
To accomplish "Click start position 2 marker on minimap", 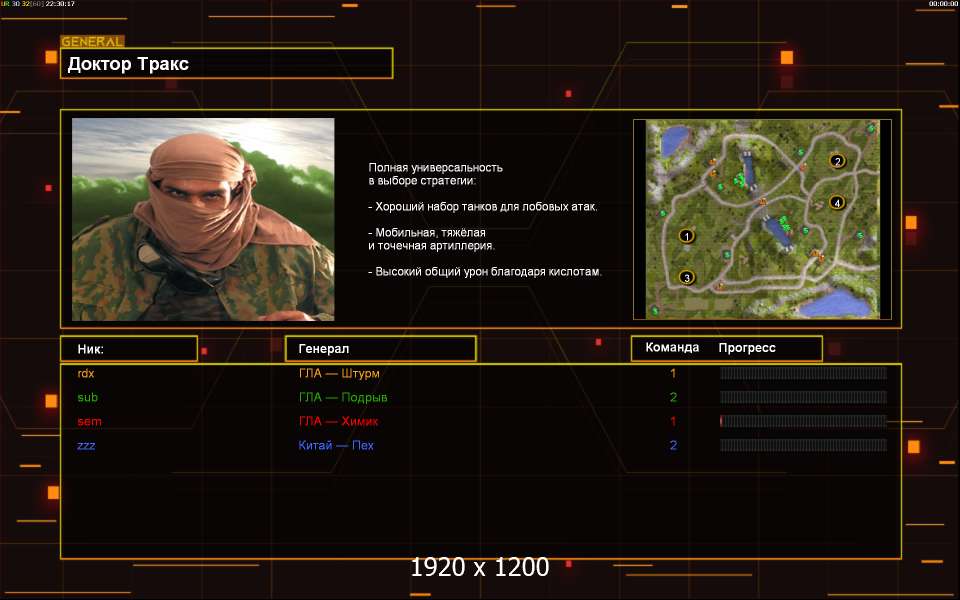I will click(837, 161).
